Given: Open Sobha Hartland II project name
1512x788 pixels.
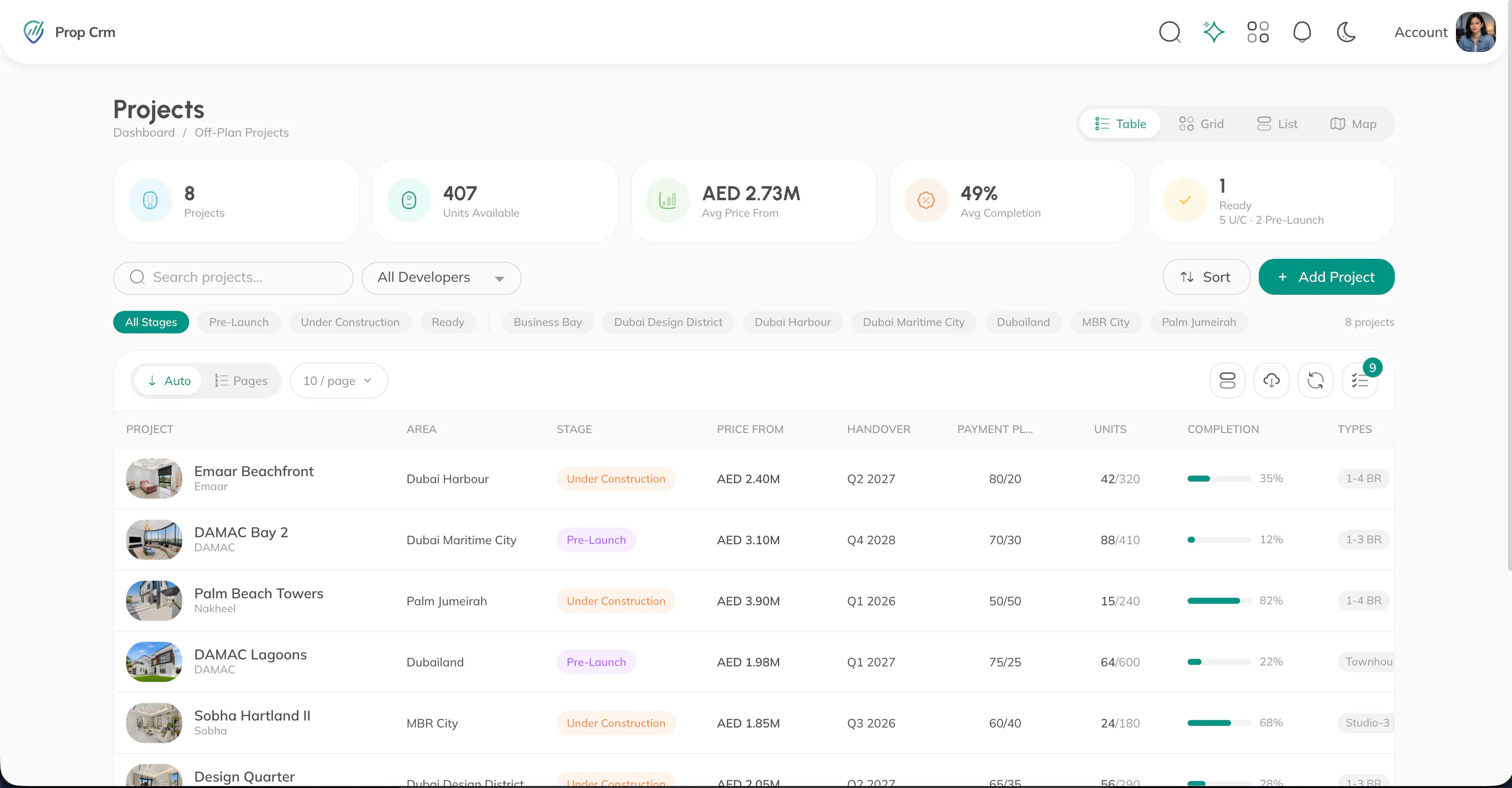Looking at the screenshot, I should (252, 715).
